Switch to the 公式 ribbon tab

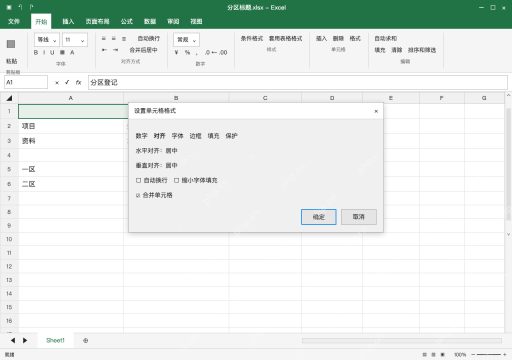pyautogui.click(x=127, y=22)
